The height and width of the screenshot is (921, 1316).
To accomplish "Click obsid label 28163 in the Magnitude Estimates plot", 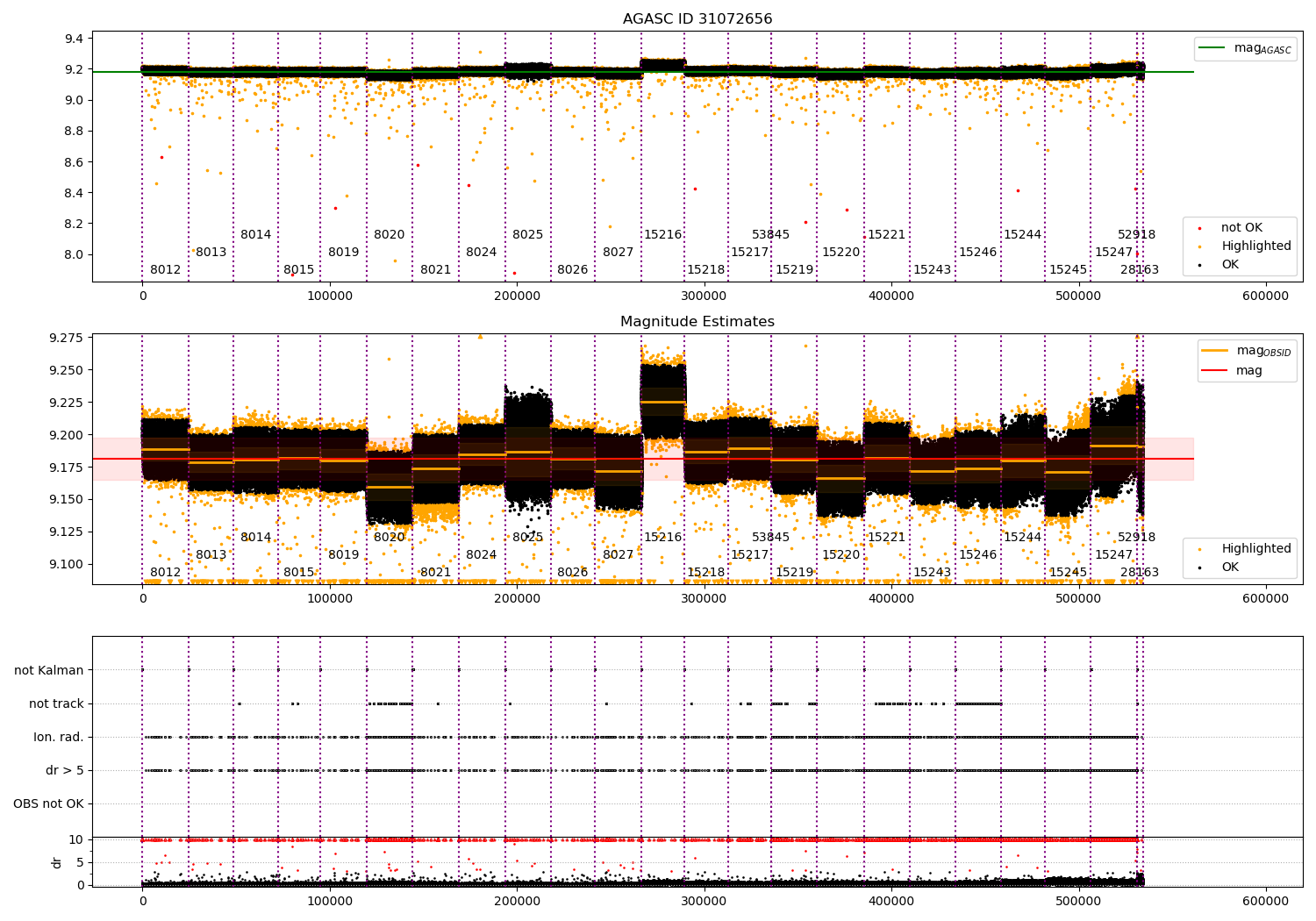I will [x=1140, y=573].
